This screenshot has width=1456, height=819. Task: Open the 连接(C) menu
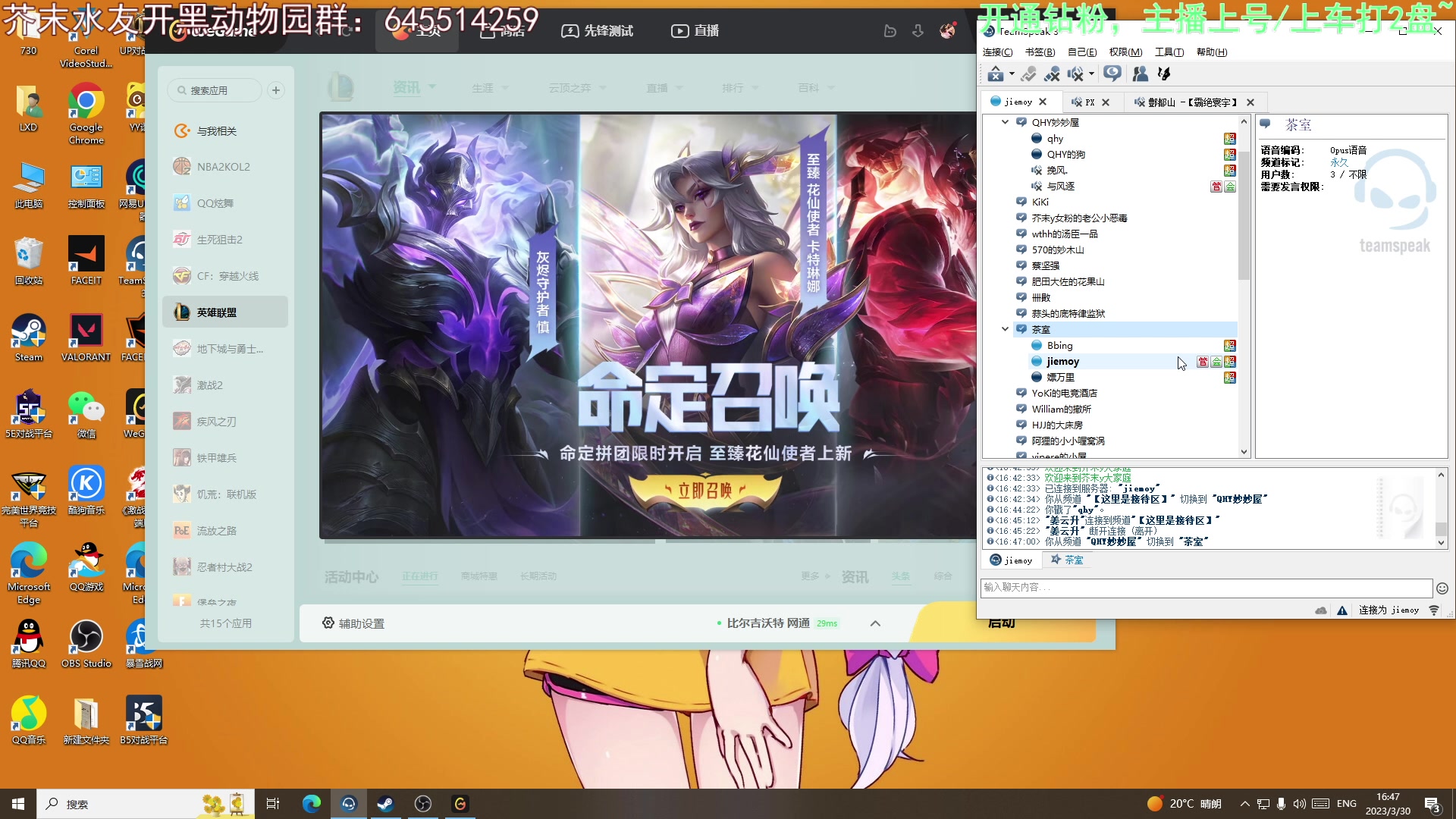click(x=997, y=52)
